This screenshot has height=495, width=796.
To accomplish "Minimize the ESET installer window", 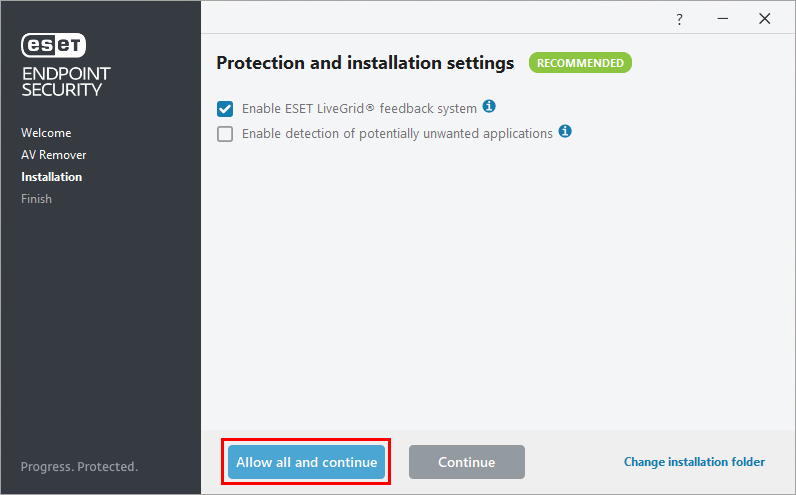I will pos(723,19).
